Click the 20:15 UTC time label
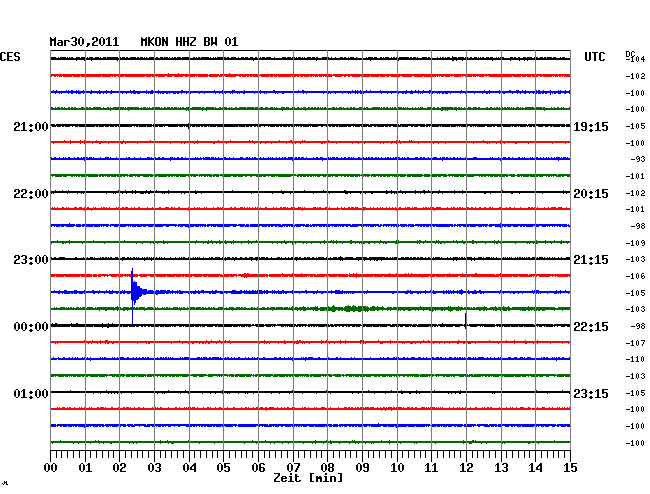The width and height of the screenshot is (650, 494). click(591, 194)
